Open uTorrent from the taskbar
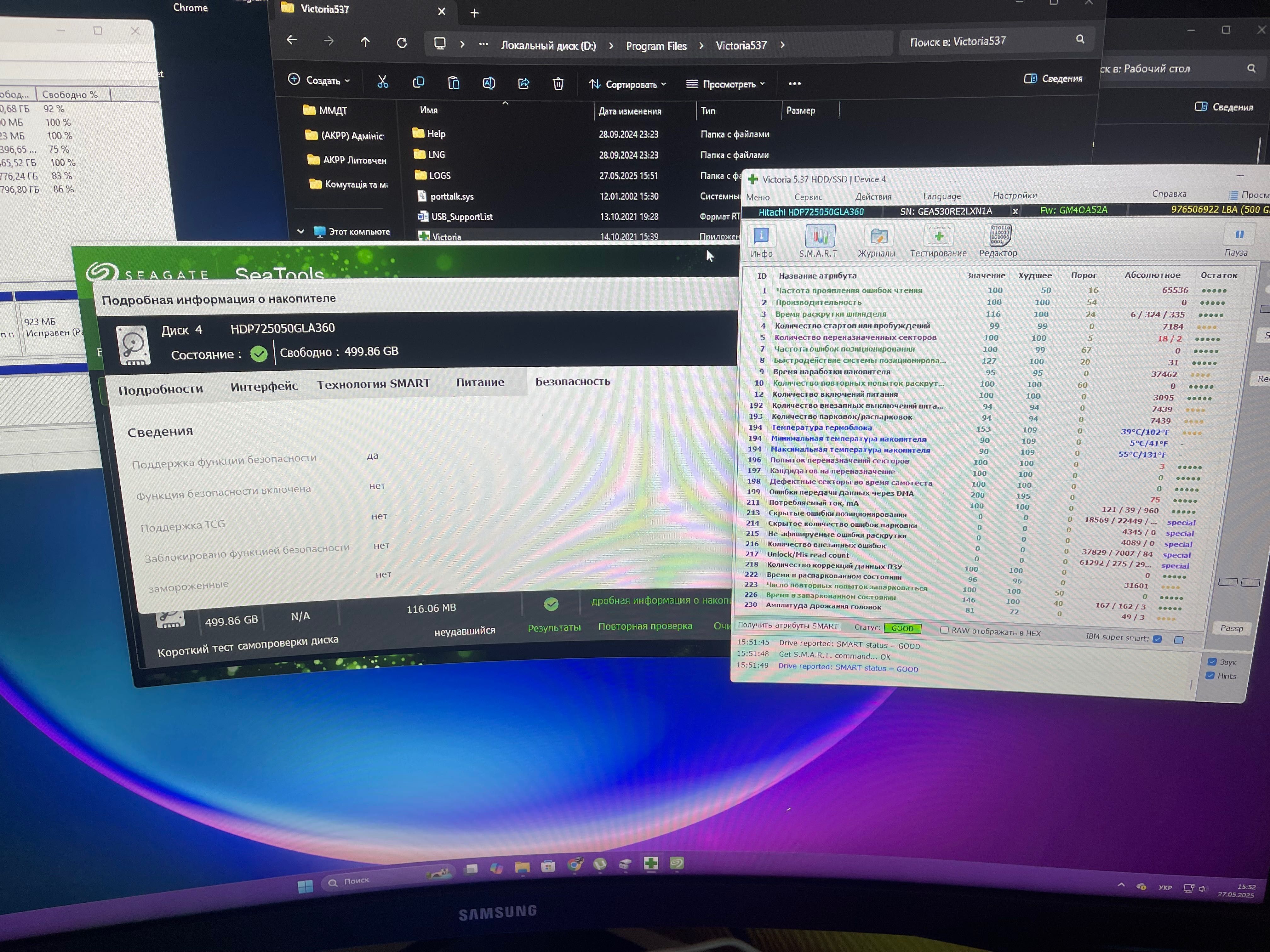Image resolution: width=1270 pixels, height=952 pixels. (600, 864)
